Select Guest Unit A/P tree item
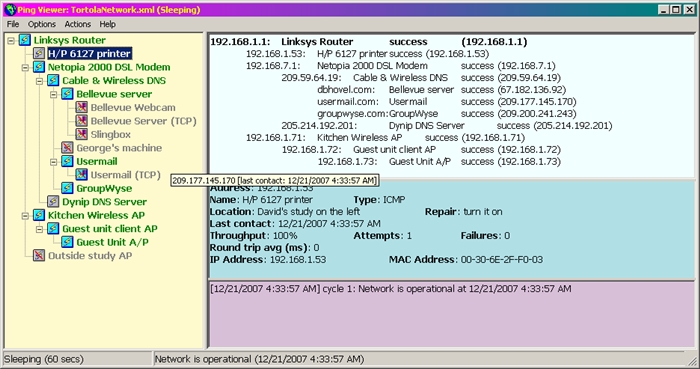This screenshot has height=369, width=700. pos(112,242)
